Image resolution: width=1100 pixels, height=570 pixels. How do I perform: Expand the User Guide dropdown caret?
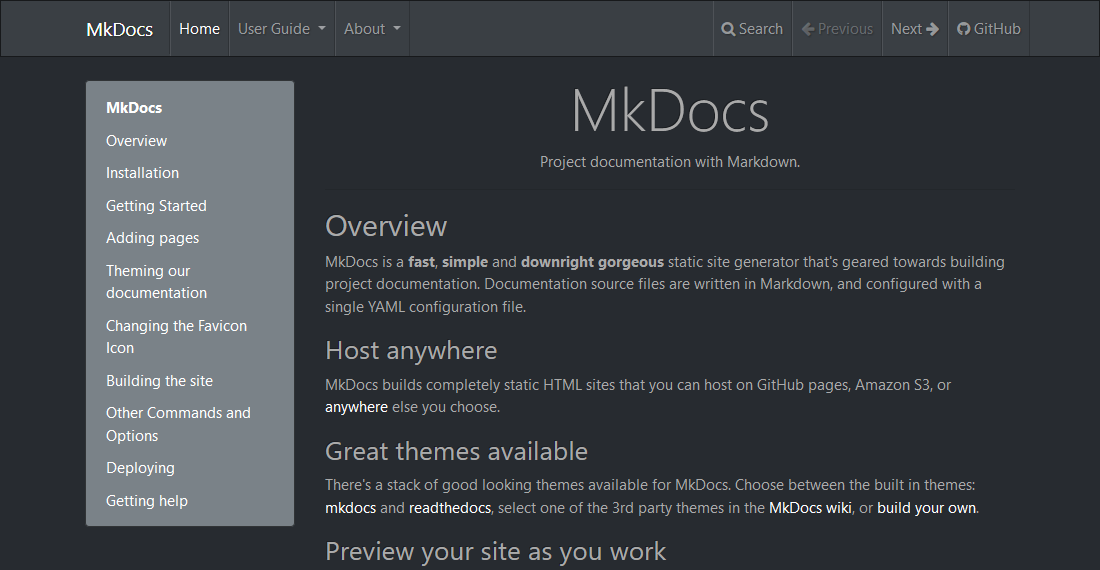click(x=322, y=29)
